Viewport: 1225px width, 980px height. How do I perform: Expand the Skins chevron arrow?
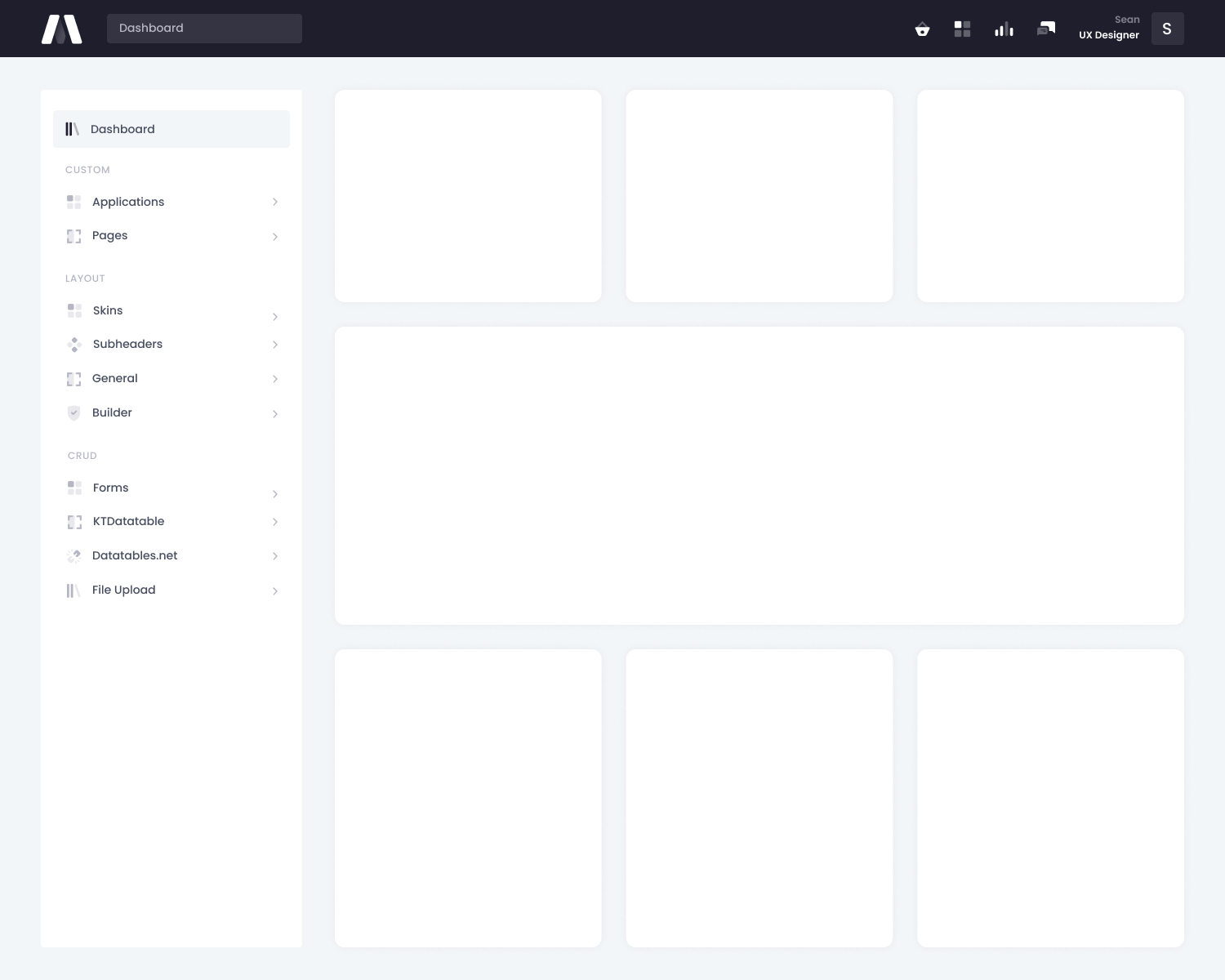click(275, 317)
